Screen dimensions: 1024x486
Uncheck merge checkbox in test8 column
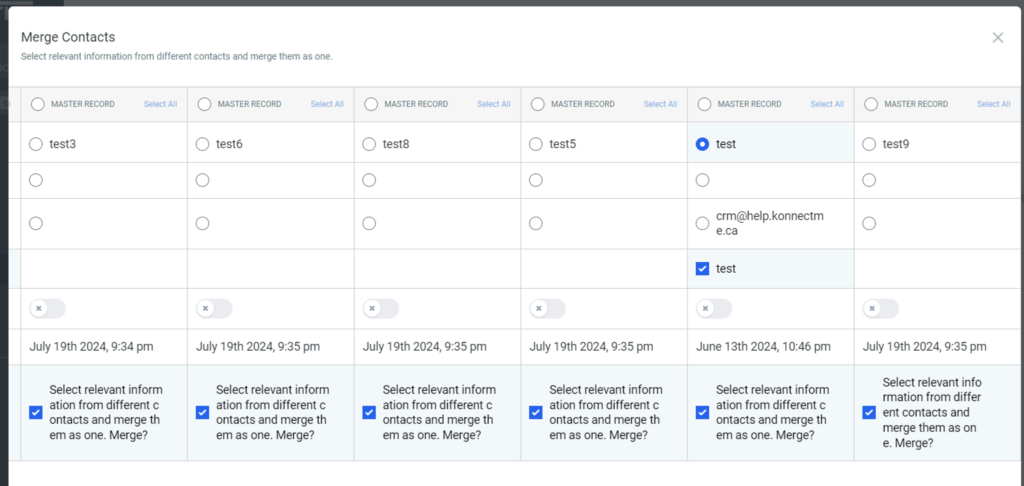370,412
